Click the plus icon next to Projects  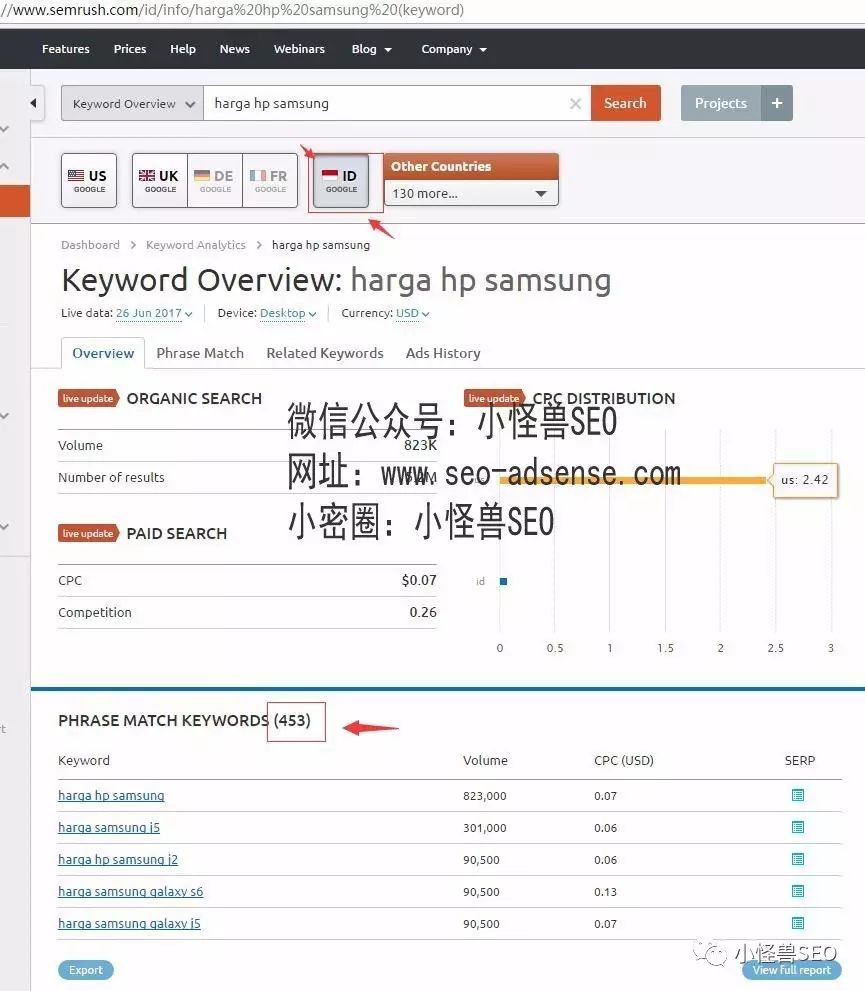point(777,103)
